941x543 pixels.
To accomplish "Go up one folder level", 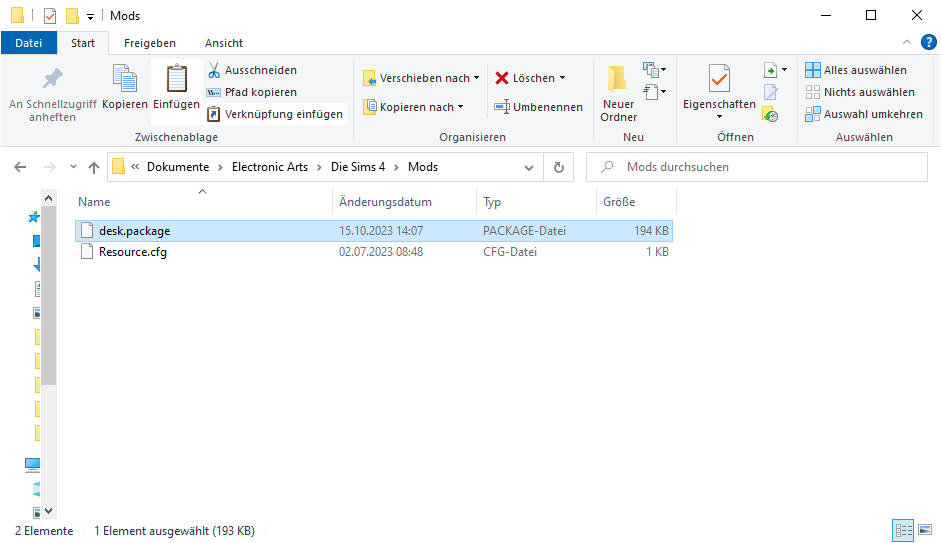I will tap(94, 167).
